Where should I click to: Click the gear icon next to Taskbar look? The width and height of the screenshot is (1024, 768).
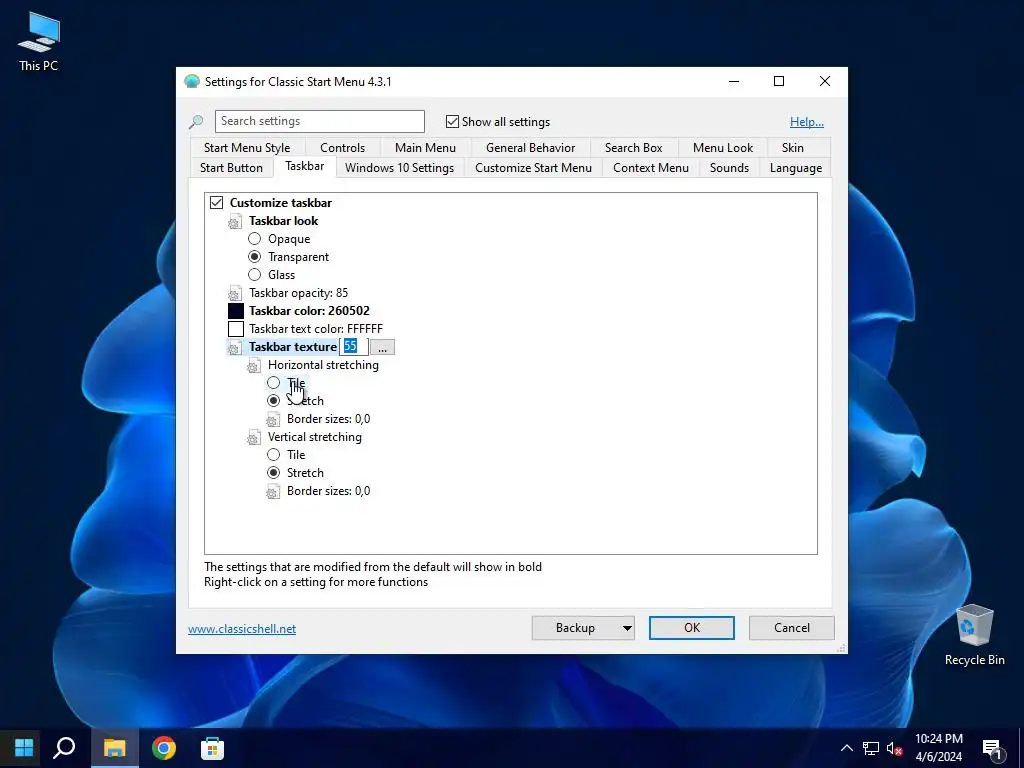235,221
